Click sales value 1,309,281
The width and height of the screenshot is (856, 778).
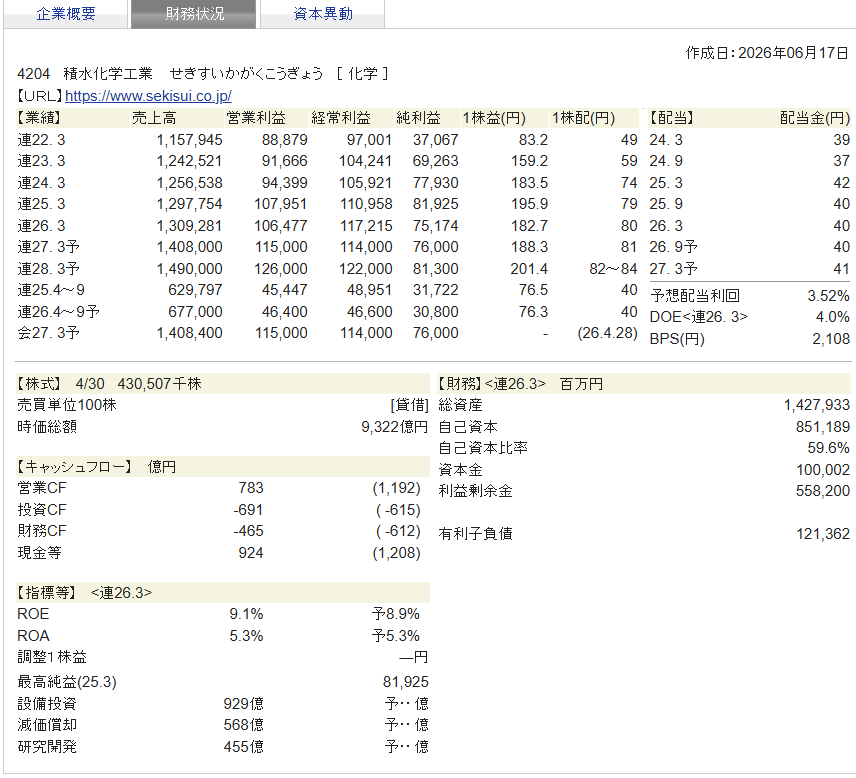[x=189, y=226]
